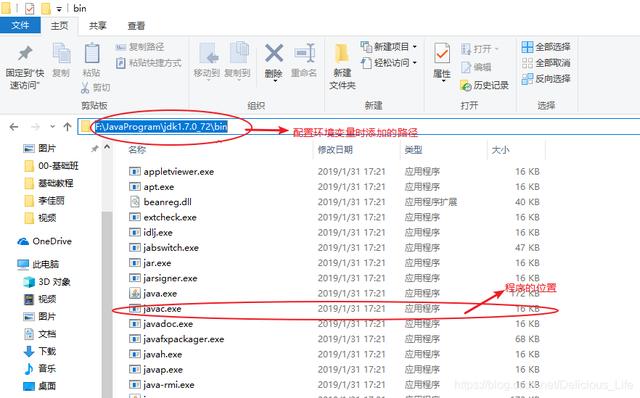Image resolution: width=640 pixels, height=398 pixels.
Task: Click the Copy To (复制到) icon
Action: click(x=239, y=53)
